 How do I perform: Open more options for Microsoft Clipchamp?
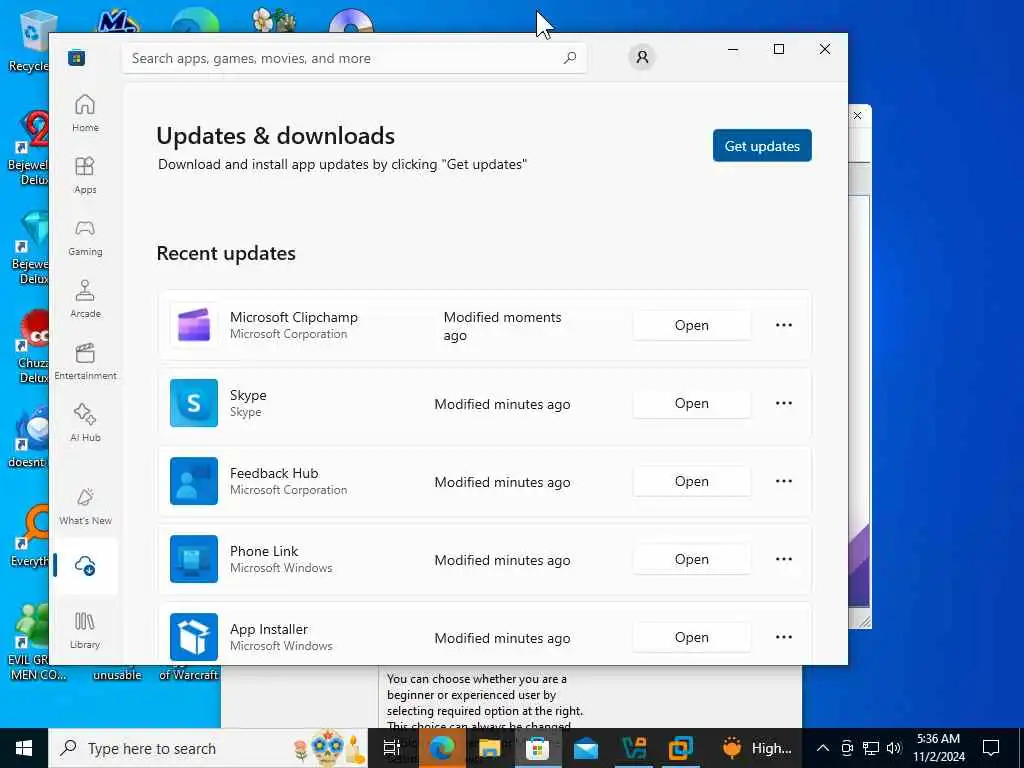(784, 325)
